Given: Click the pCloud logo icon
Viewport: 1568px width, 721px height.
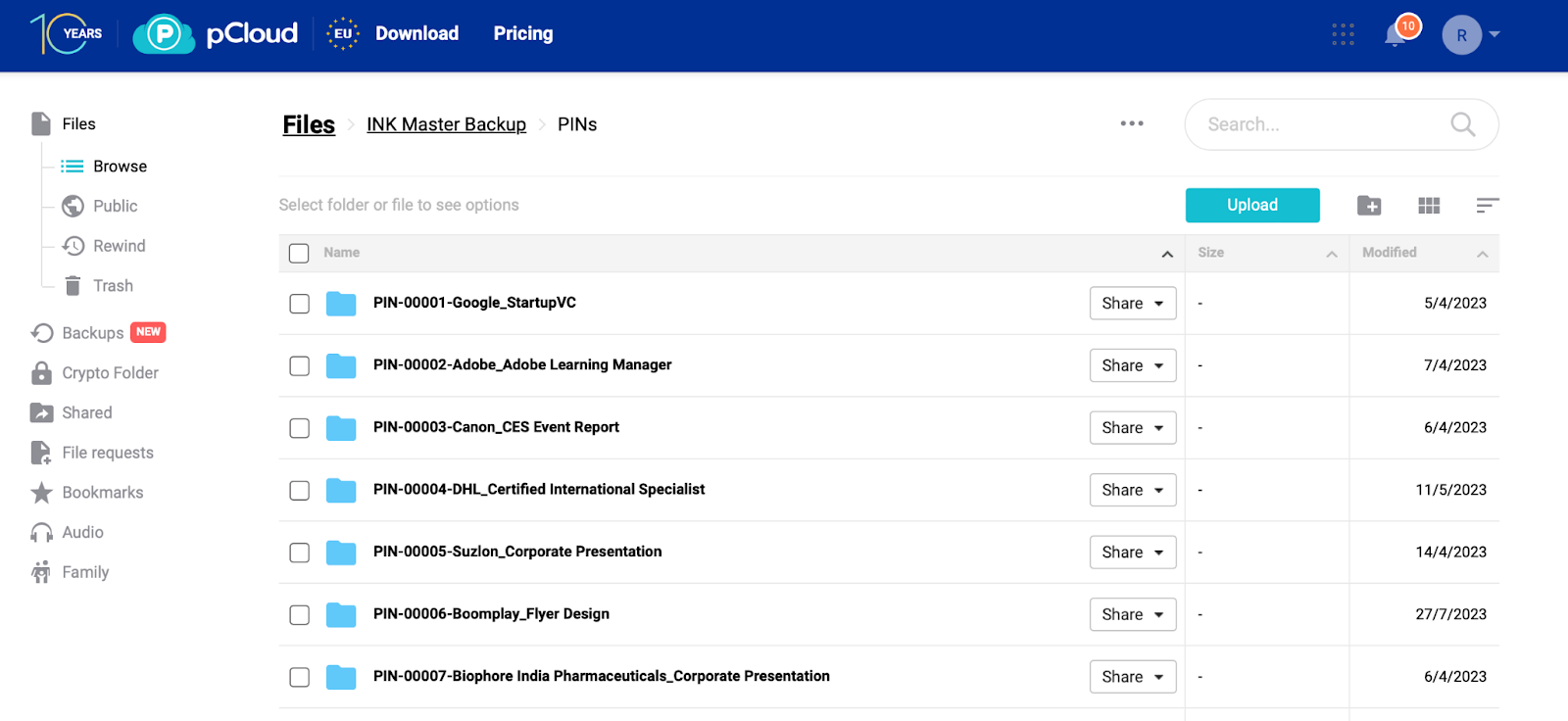Looking at the screenshot, I should pos(164,34).
